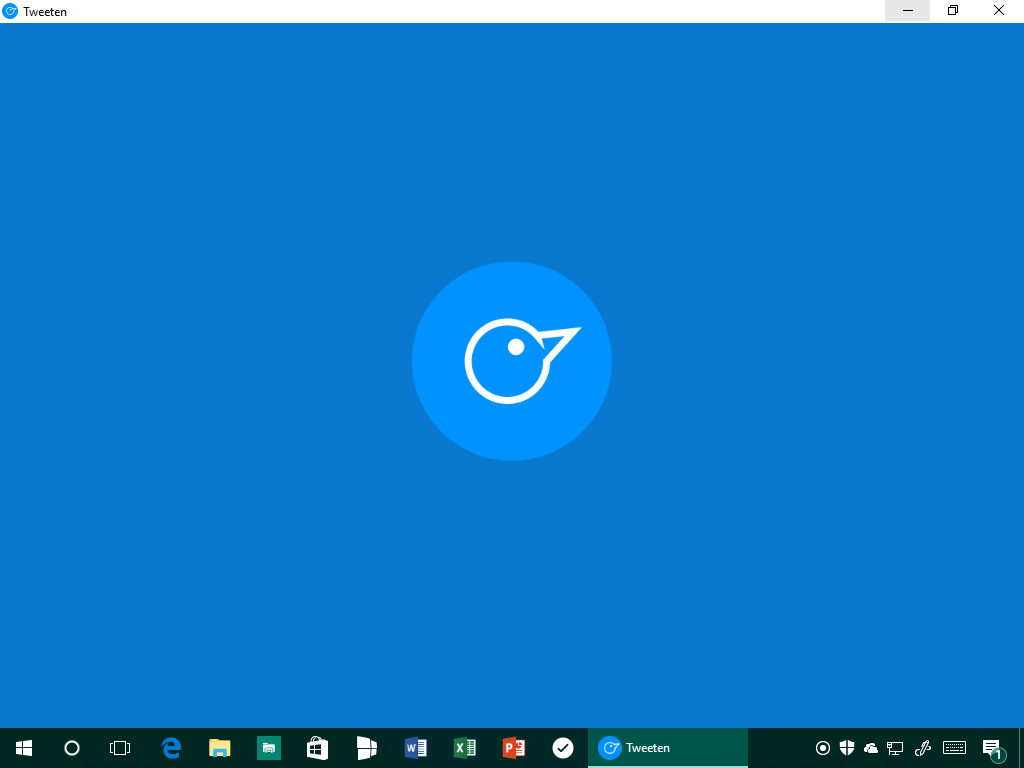Open the Windows Start menu
Viewport: 1024px width, 768px height.
pyautogui.click(x=24, y=748)
